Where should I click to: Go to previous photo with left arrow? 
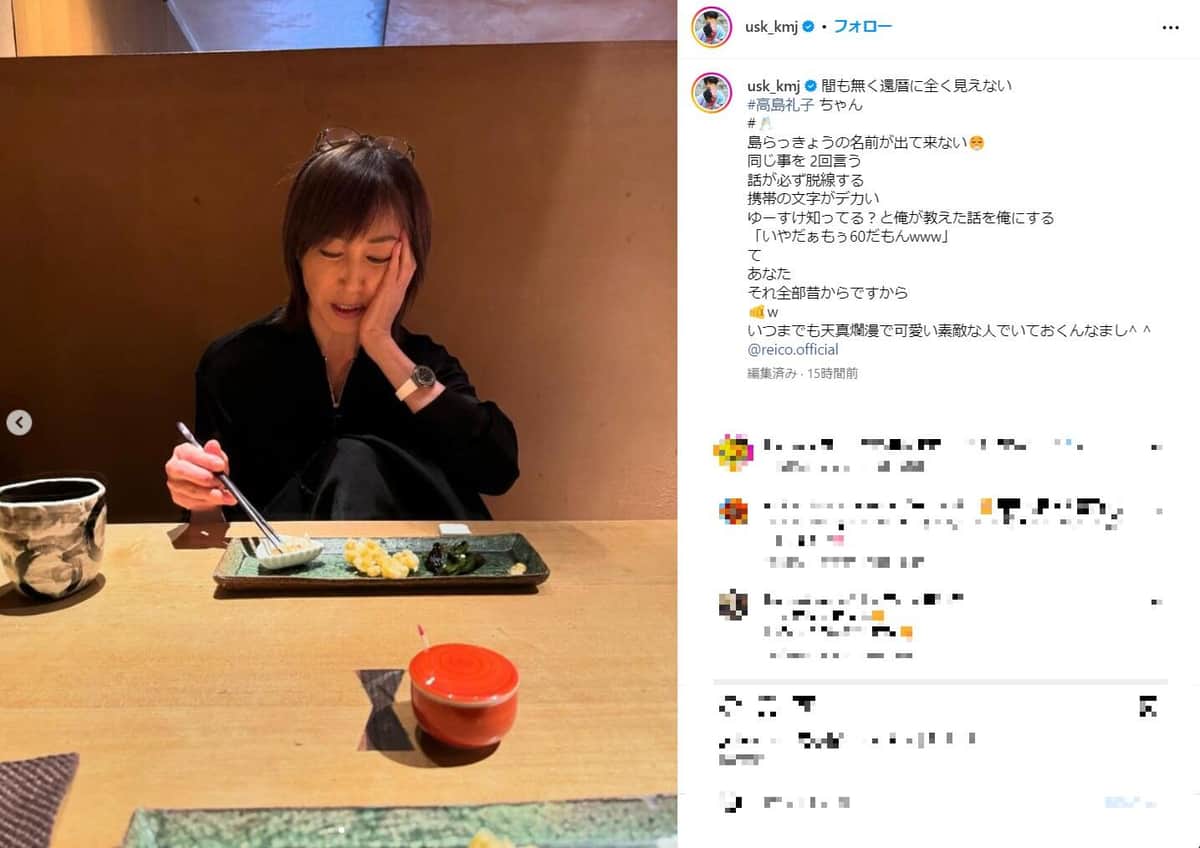coord(19,423)
